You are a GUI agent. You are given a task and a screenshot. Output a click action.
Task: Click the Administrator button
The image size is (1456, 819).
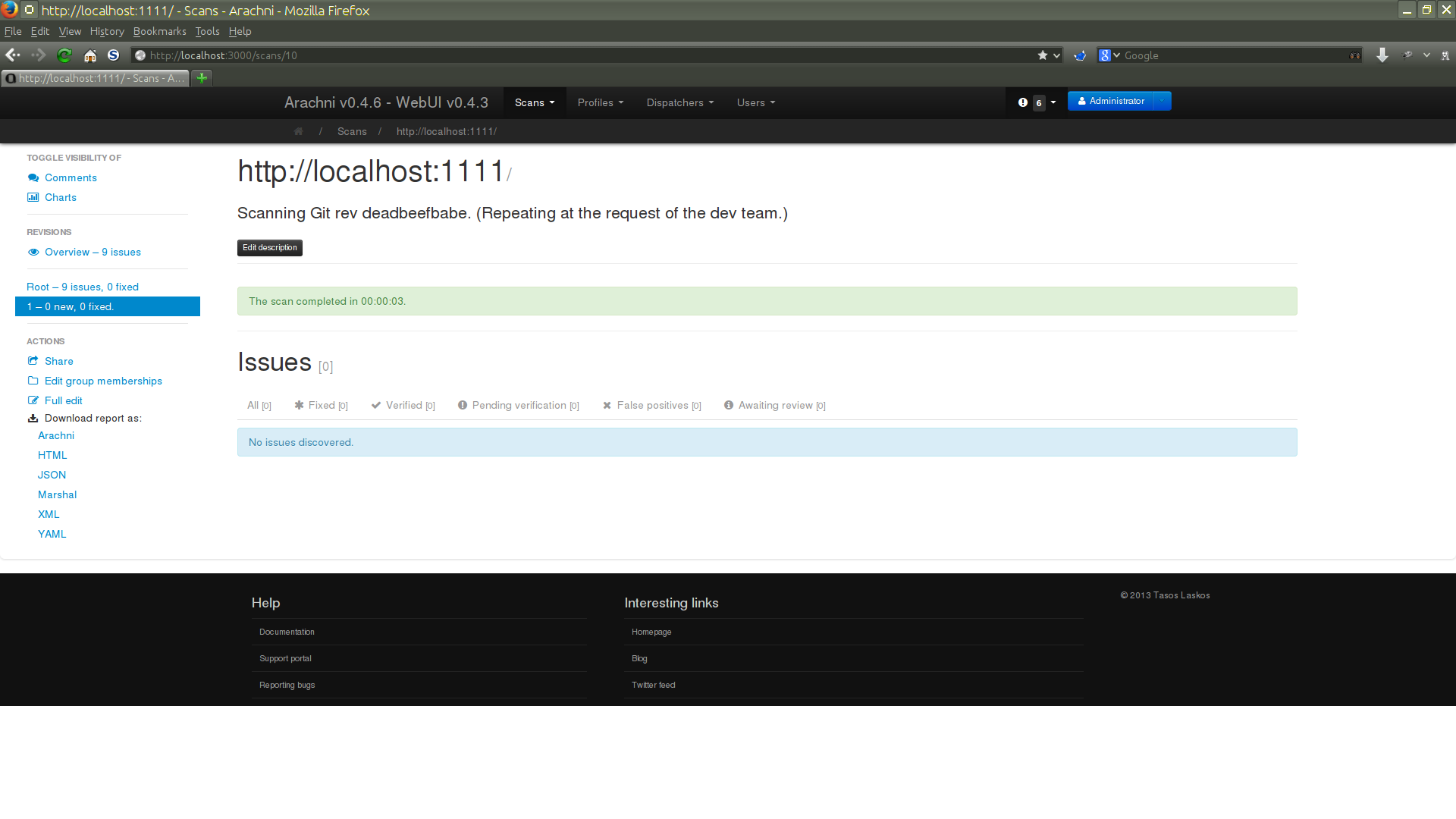pyautogui.click(x=1110, y=101)
